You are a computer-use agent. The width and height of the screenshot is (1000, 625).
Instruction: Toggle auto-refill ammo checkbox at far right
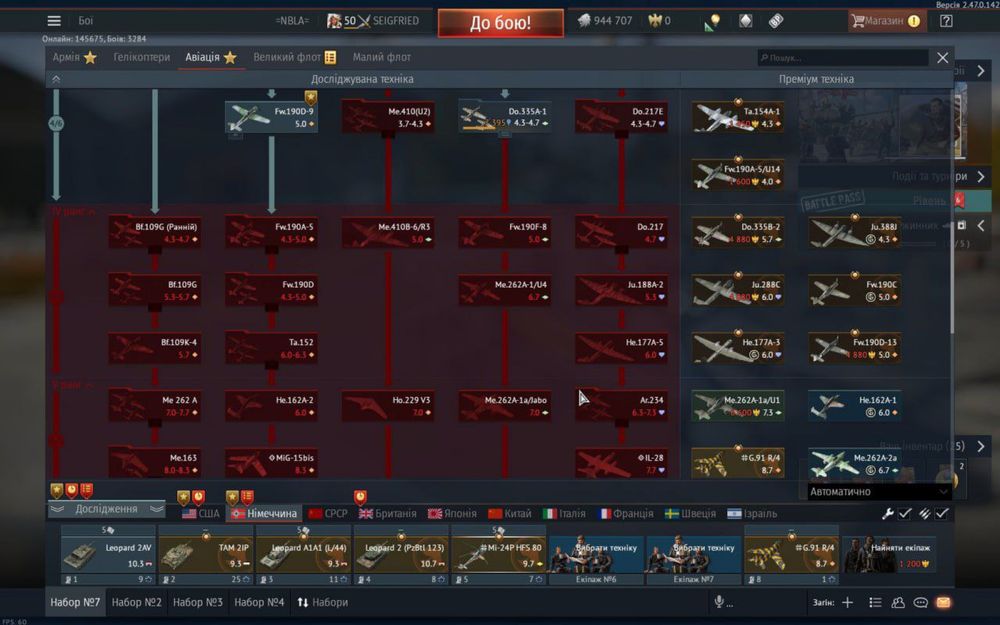coord(942,513)
